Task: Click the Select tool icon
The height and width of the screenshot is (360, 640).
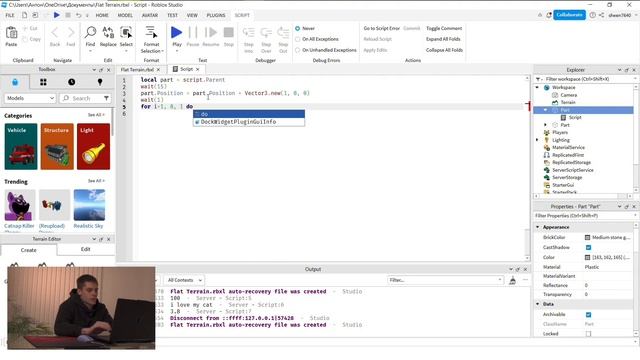Action: click(126, 32)
